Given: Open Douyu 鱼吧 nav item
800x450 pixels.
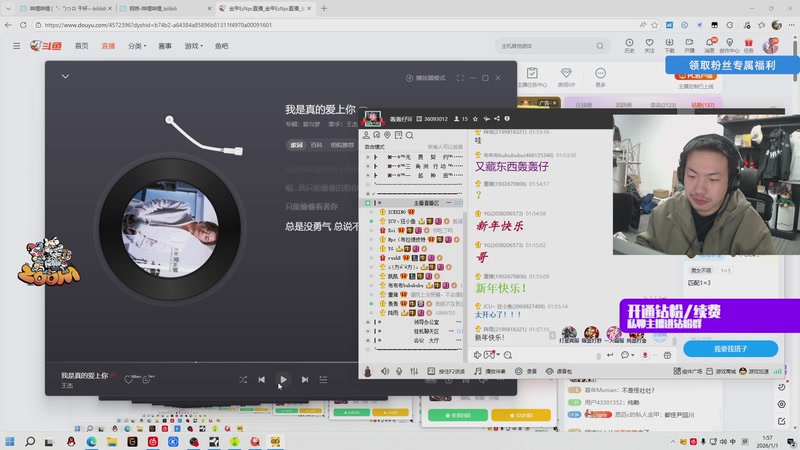Looking at the screenshot, I should 221,46.
